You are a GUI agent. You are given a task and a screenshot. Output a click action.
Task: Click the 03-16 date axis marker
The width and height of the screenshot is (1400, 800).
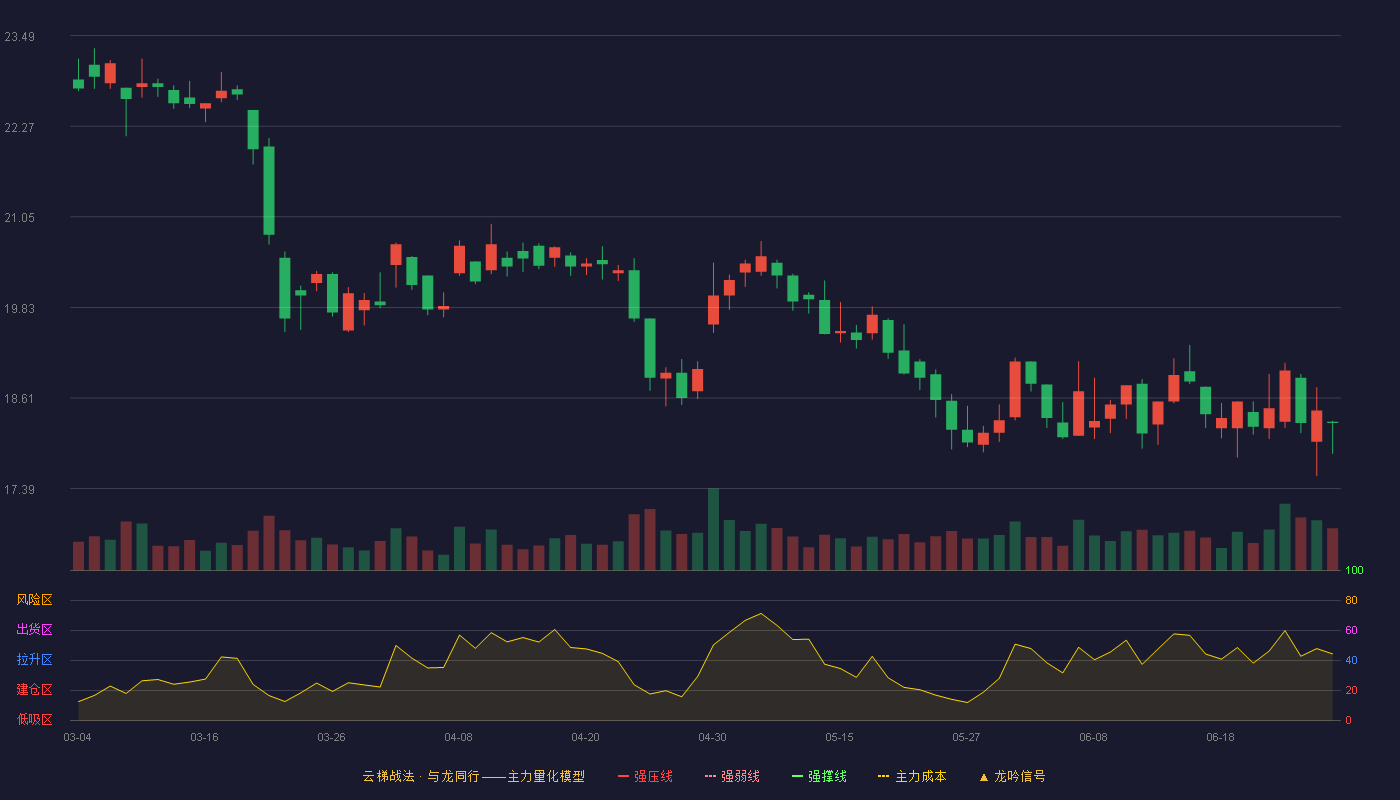tap(204, 737)
